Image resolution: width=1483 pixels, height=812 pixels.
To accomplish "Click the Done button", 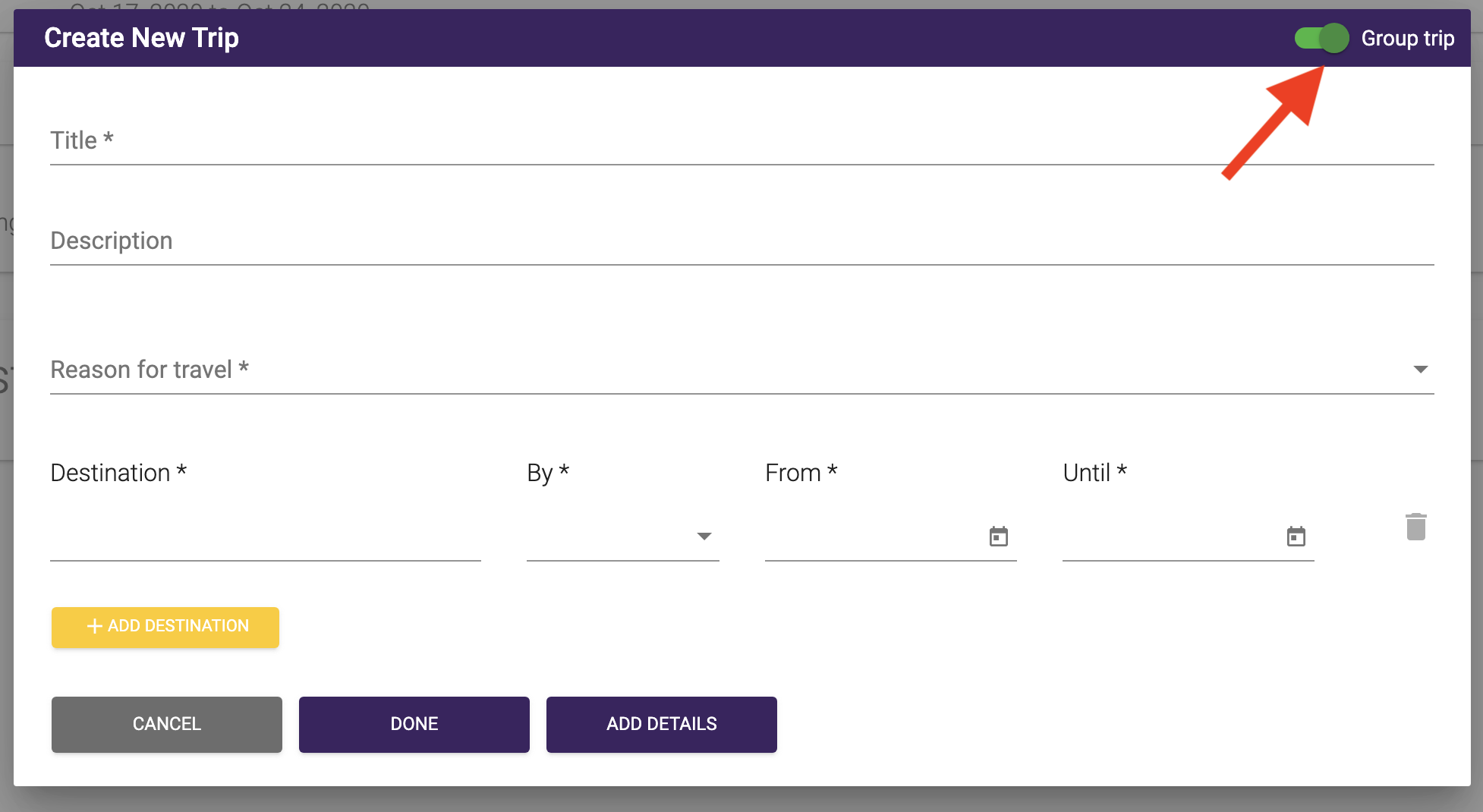I will 414,724.
